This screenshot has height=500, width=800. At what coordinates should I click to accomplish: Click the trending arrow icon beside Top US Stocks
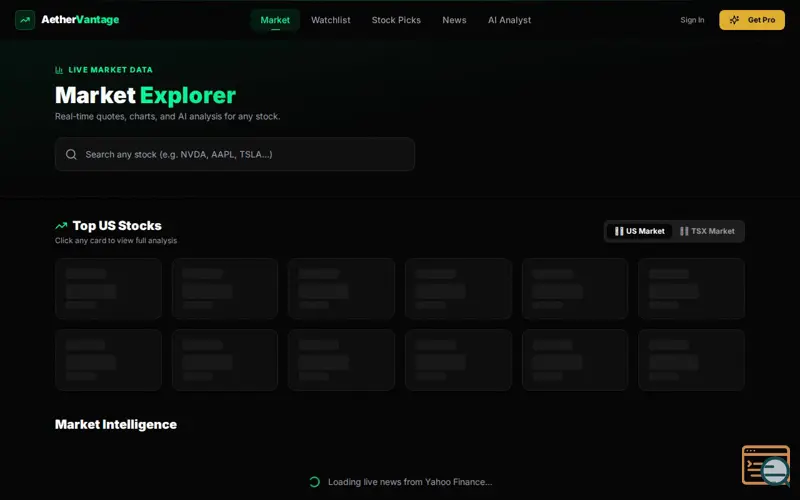pos(61,226)
